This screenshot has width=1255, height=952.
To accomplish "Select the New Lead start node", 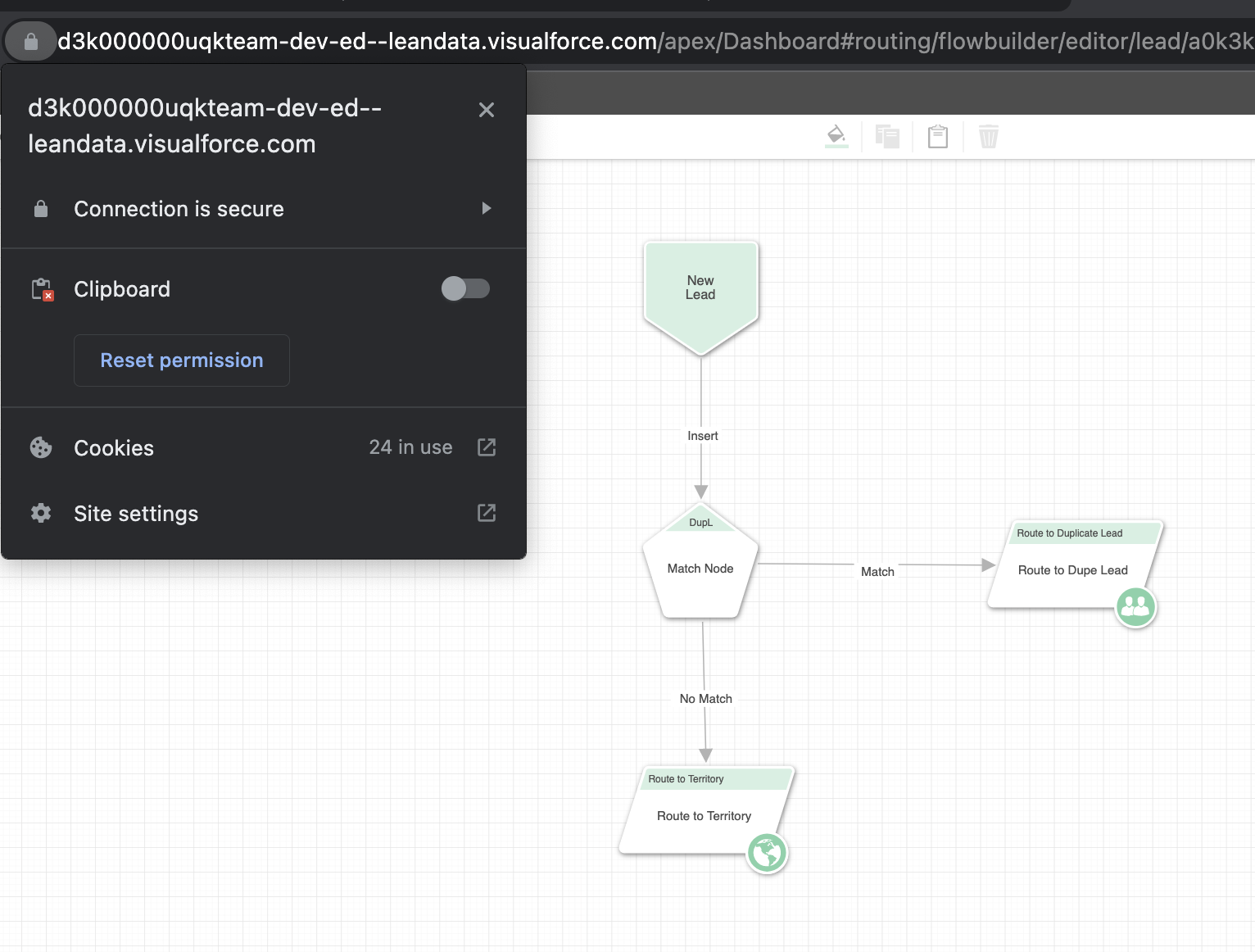I will tap(700, 297).
